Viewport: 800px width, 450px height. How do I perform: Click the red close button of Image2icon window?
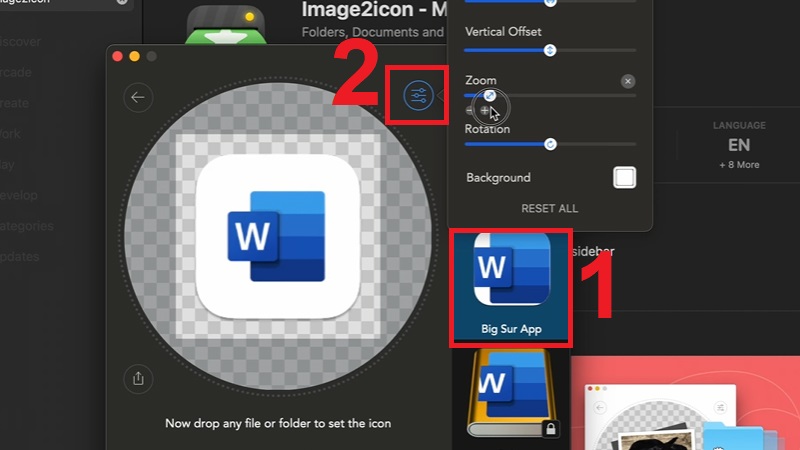point(117,56)
